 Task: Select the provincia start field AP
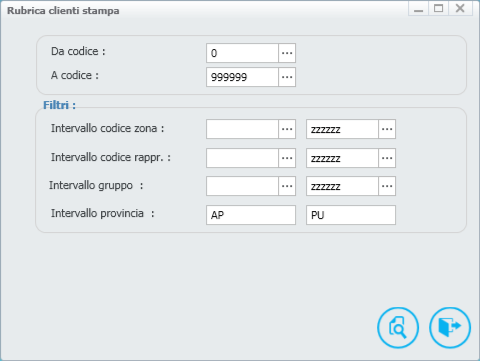point(251,215)
